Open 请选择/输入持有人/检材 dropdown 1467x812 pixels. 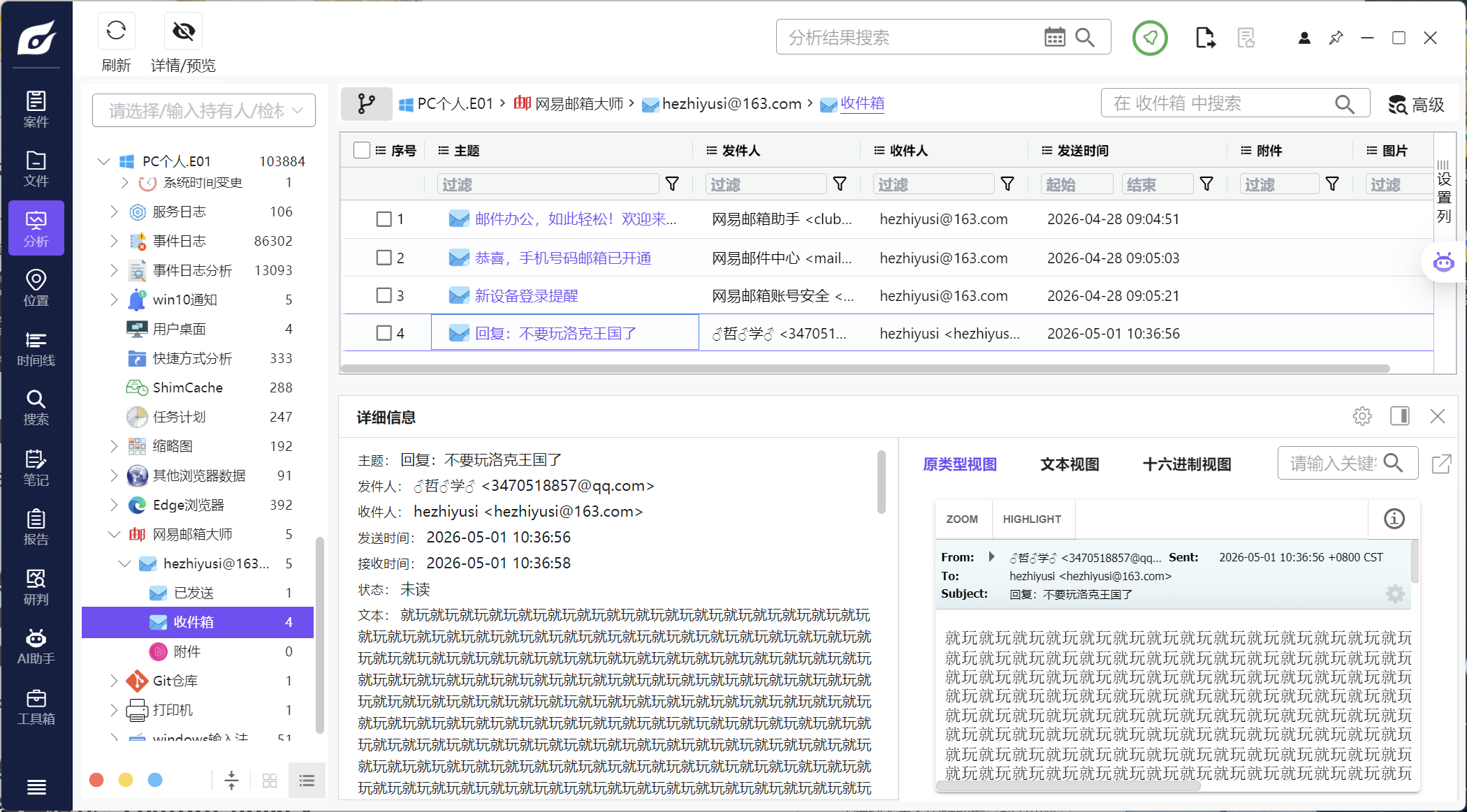pyautogui.click(x=204, y=110)
